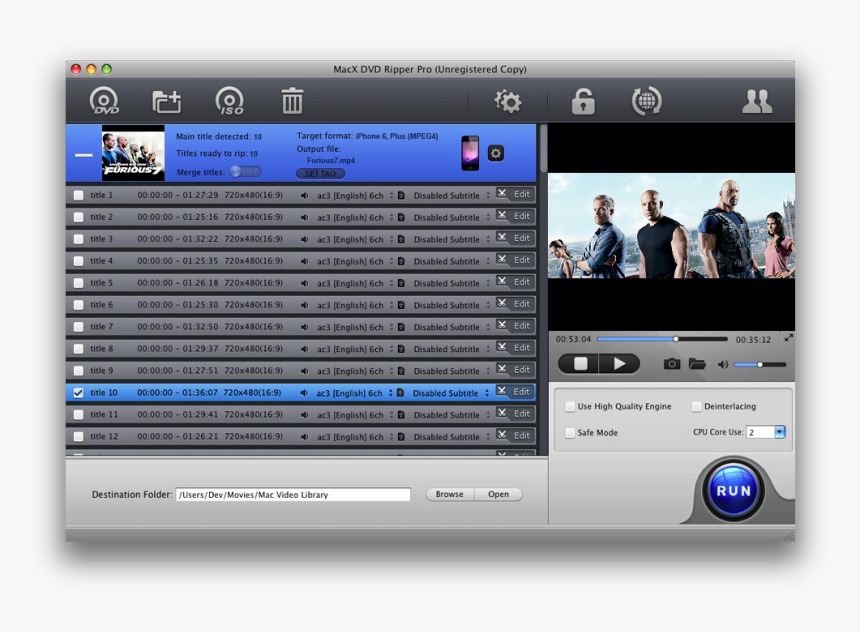Viewport: 860px width, 632px height.
Task: Open audio track selector for title 9
Action: point(391,371)
